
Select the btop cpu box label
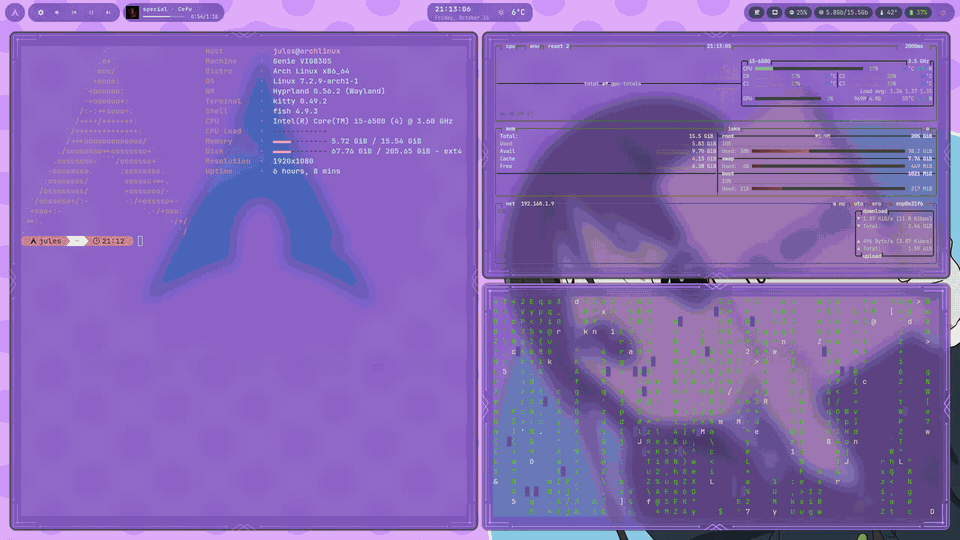tap(510, 47)
